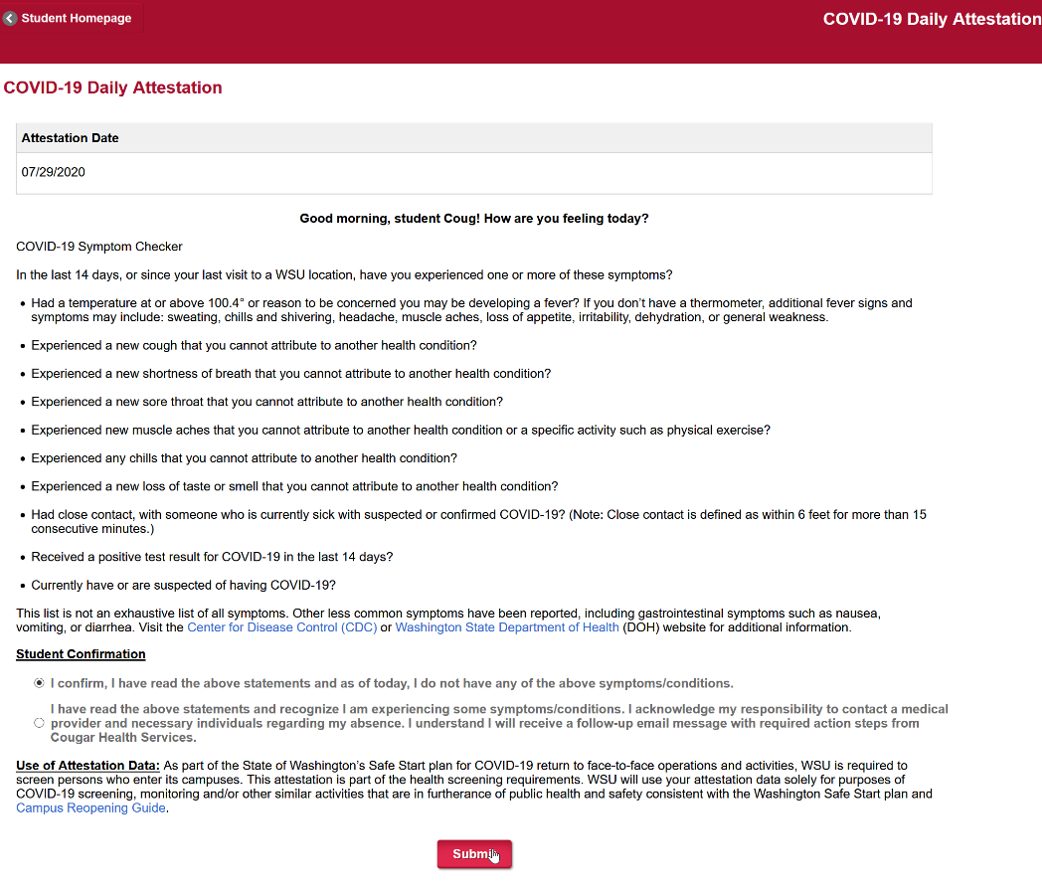Click the white banner title in top bar

pos(930,19)
